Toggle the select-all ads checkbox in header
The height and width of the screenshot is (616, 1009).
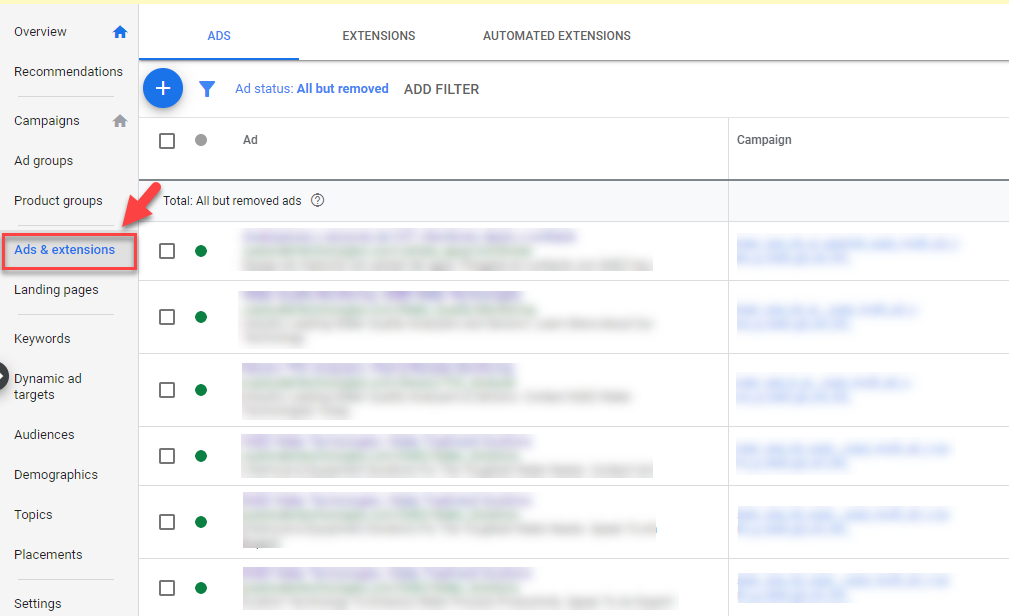[167, 141]
